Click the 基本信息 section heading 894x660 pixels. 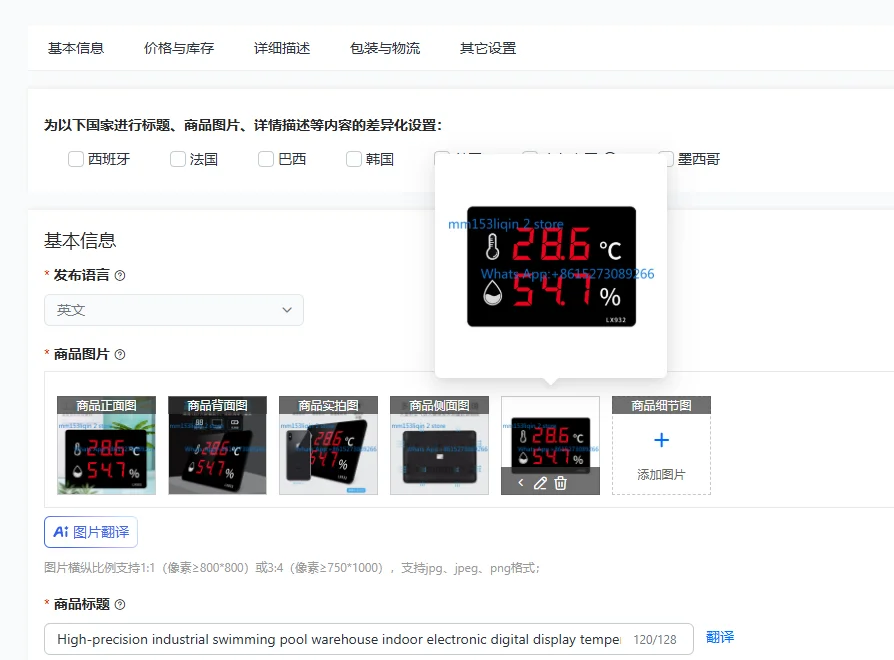pyautogui.click(x=80, y=241)
